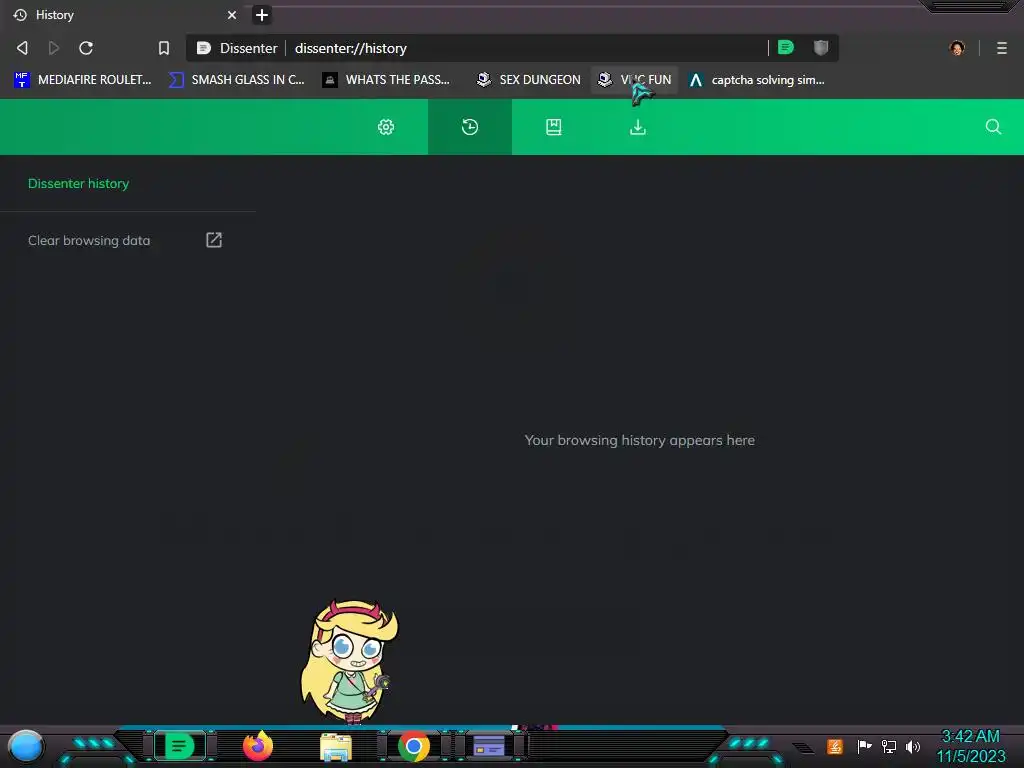Click the Java update tray icon

pos(835,746)
